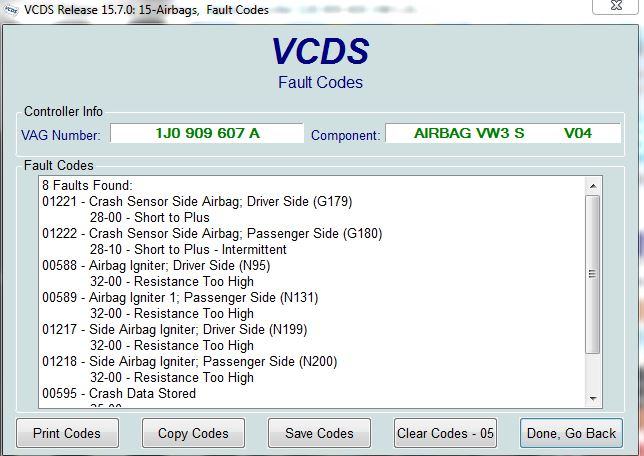644x456 pixels.
Task: Click the VCDS heading logo text
Action: (x=320, y=51)
